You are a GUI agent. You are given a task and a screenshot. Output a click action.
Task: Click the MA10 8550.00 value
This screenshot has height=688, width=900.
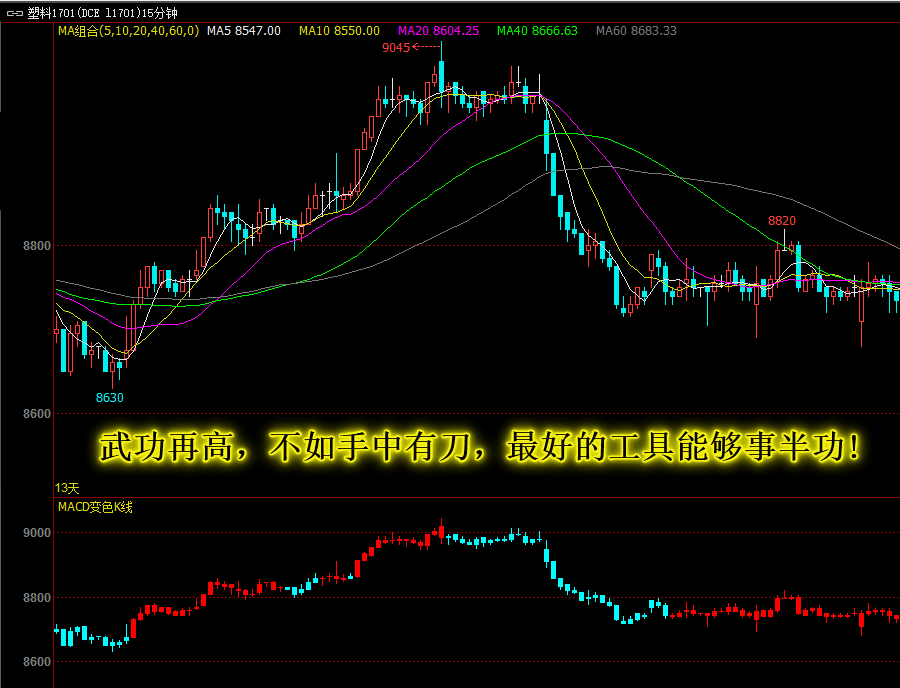pos(339,31)
